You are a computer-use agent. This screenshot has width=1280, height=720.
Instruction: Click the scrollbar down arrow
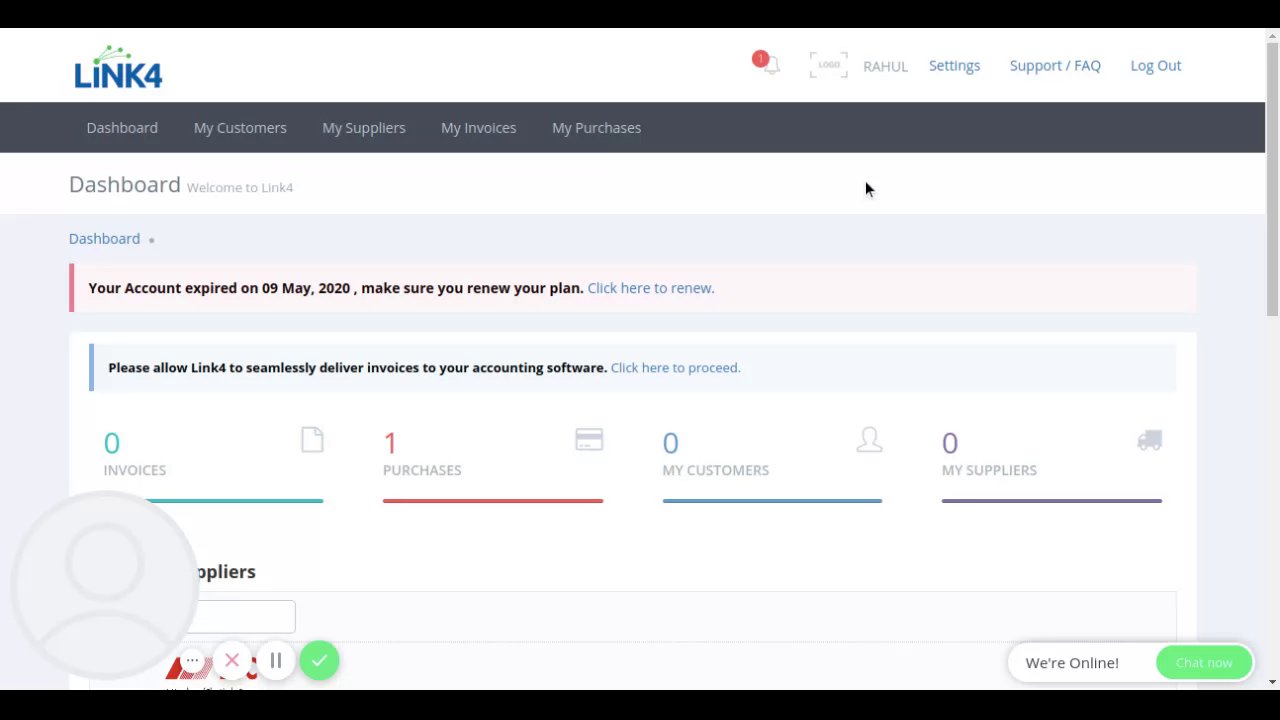1272,682
